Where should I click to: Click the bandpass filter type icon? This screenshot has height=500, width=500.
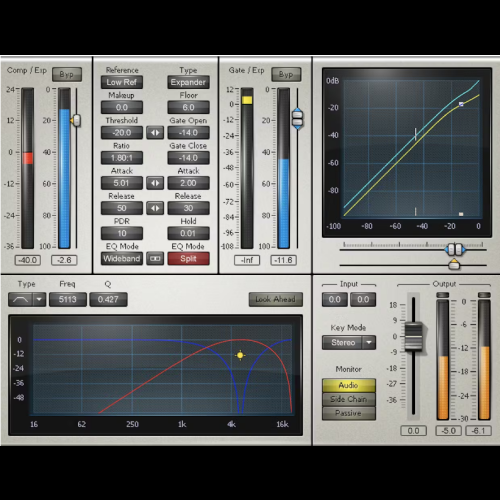[x=20, y=299]
